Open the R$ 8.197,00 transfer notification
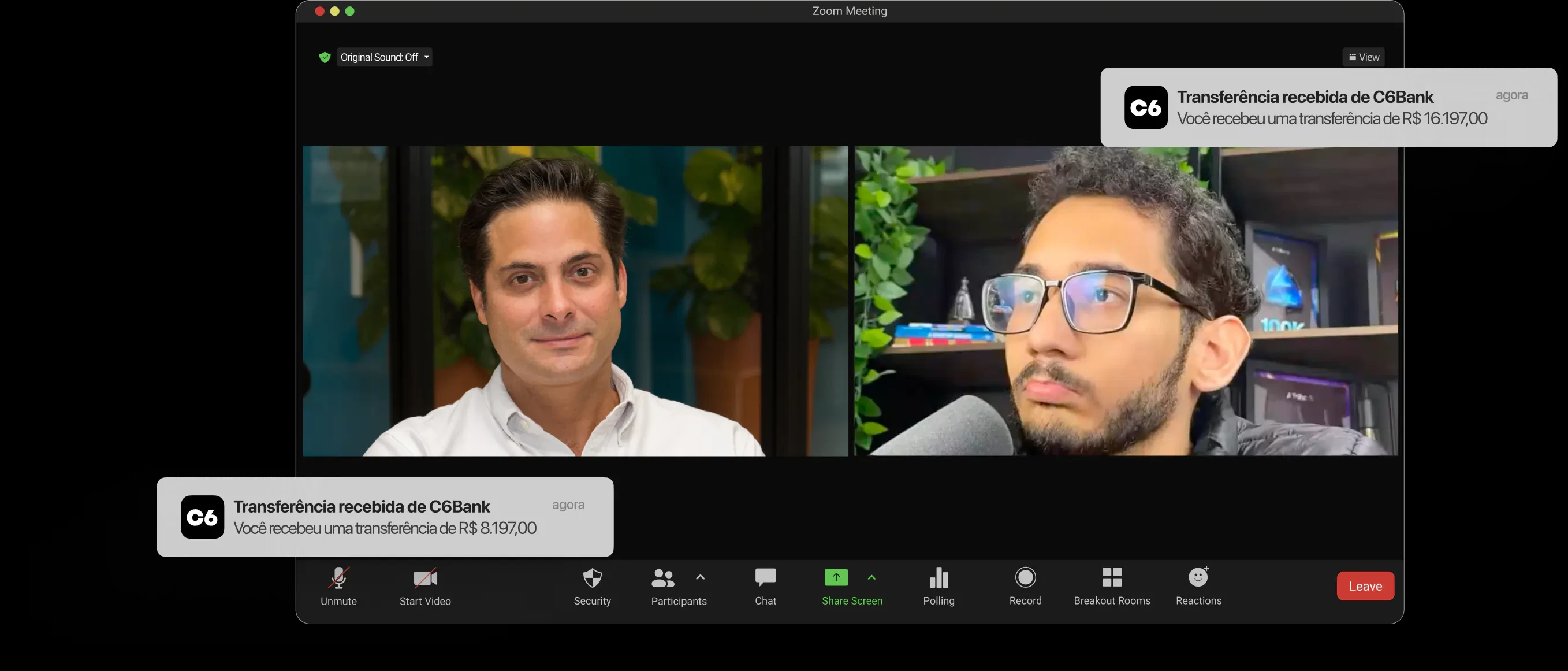The image size is (1568, 671). (385, 517)
